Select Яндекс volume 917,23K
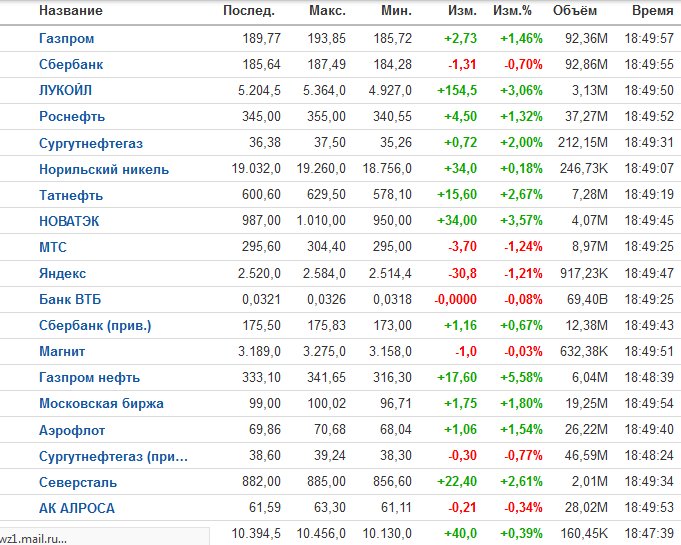The image size is (681, 545). tap(584, 273)
